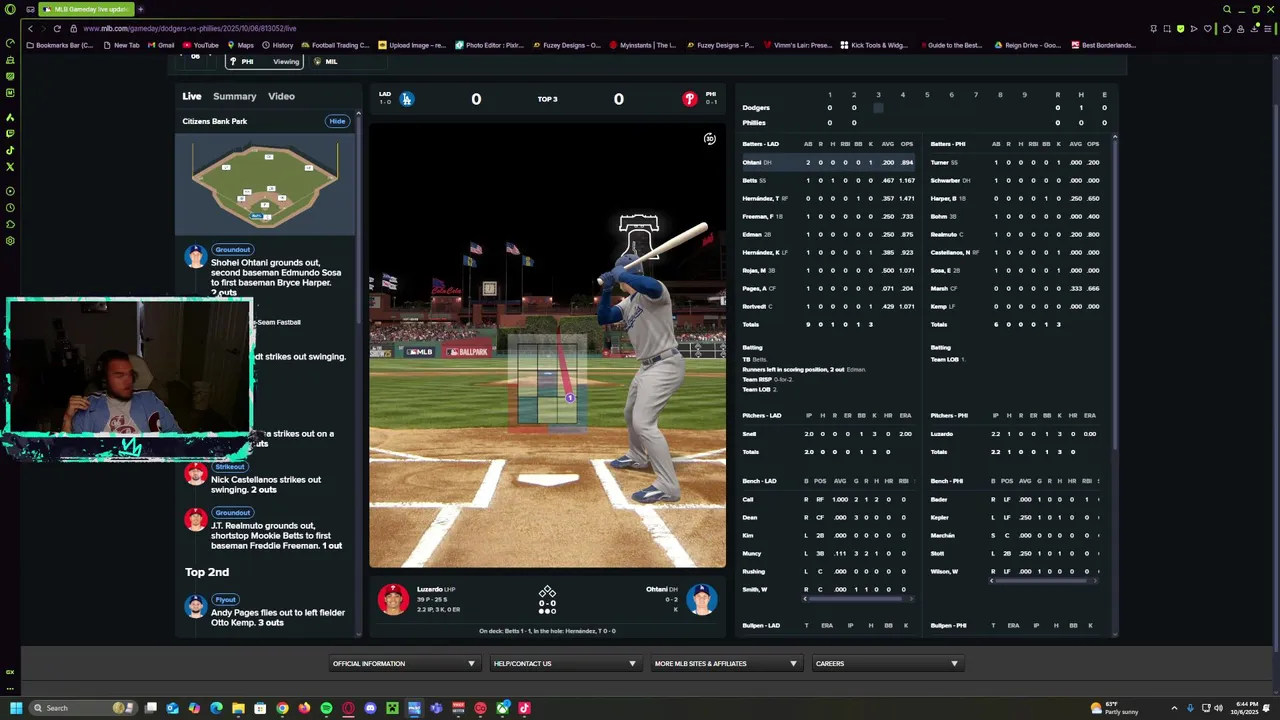1280x720 pixels.
Task: Click the Citizens Bank Park field diagram
Action: click(x=265, y=186)
